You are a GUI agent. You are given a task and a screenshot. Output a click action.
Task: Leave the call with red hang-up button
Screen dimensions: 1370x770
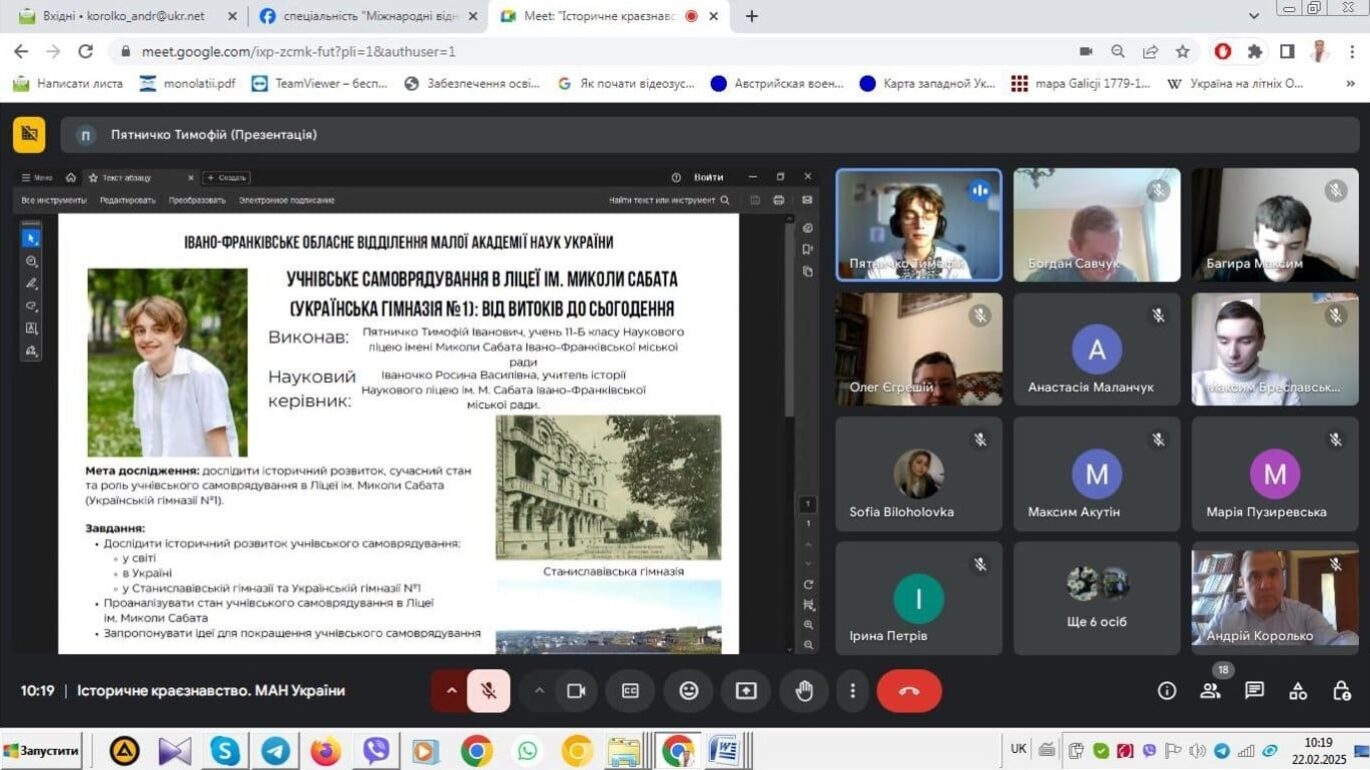(x=909, y=691)
